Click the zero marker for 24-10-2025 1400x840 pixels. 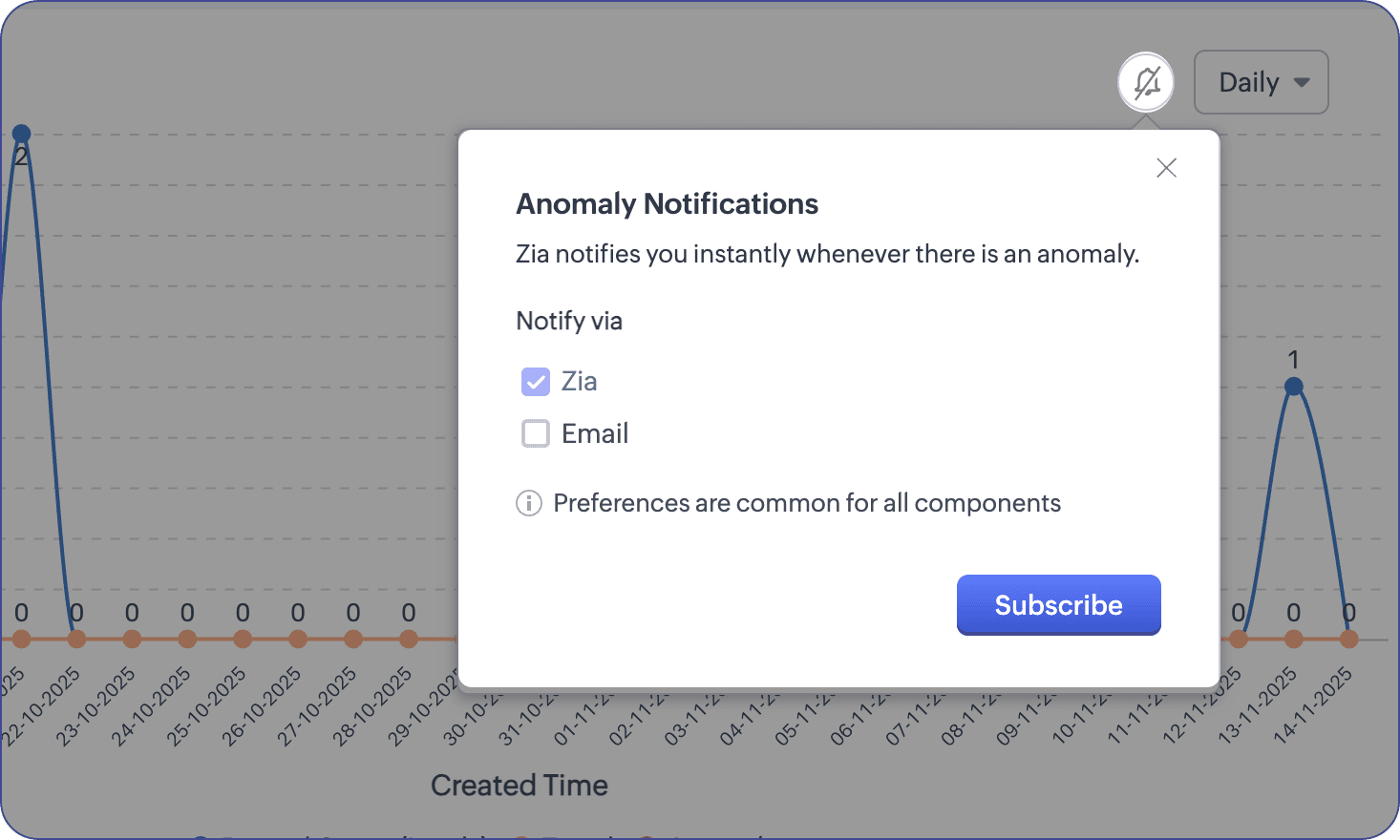(x=187, y=639)
